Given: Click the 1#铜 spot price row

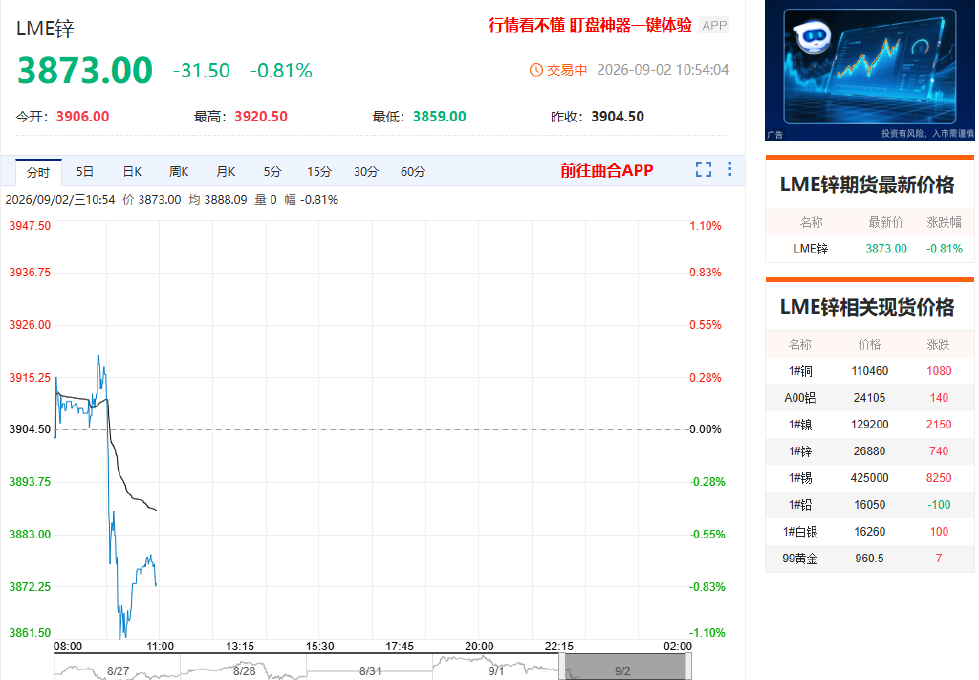Looking at the screenshot, I should click(x=870, y=371).
